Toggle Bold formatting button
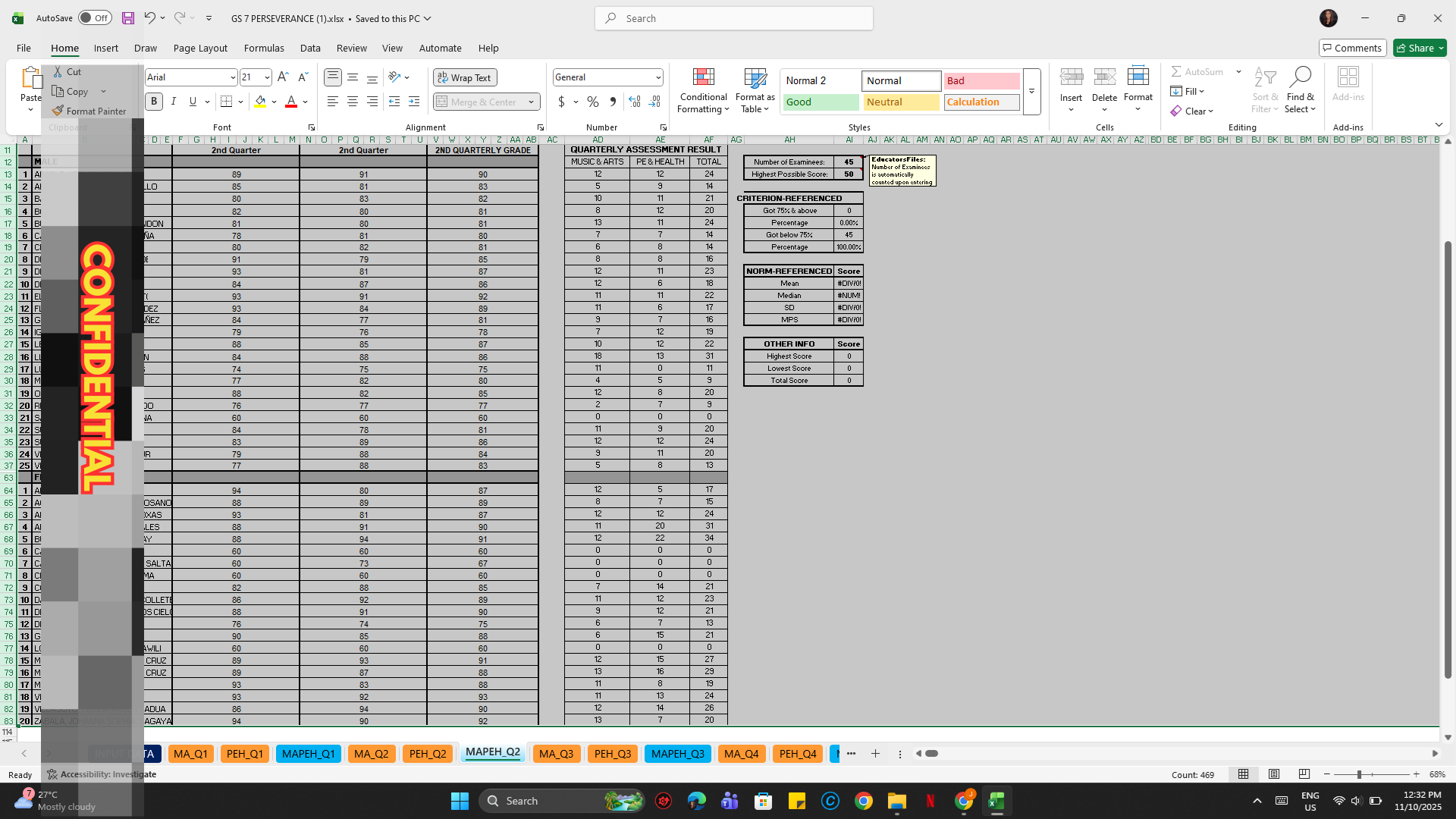Viewport: 1456px width, 819px height. pos(154,102)
